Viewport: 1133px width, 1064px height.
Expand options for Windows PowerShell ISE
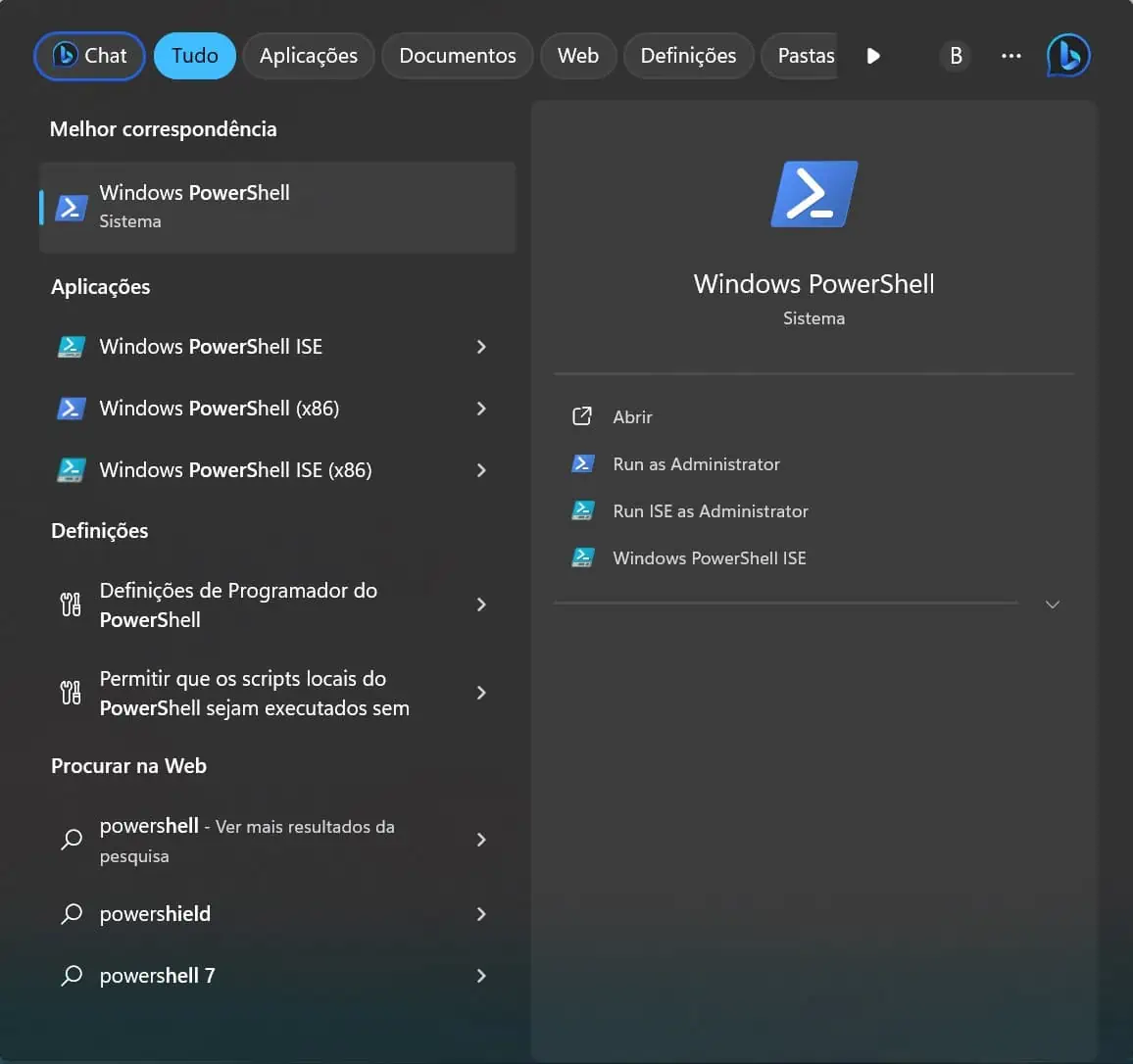481,347
